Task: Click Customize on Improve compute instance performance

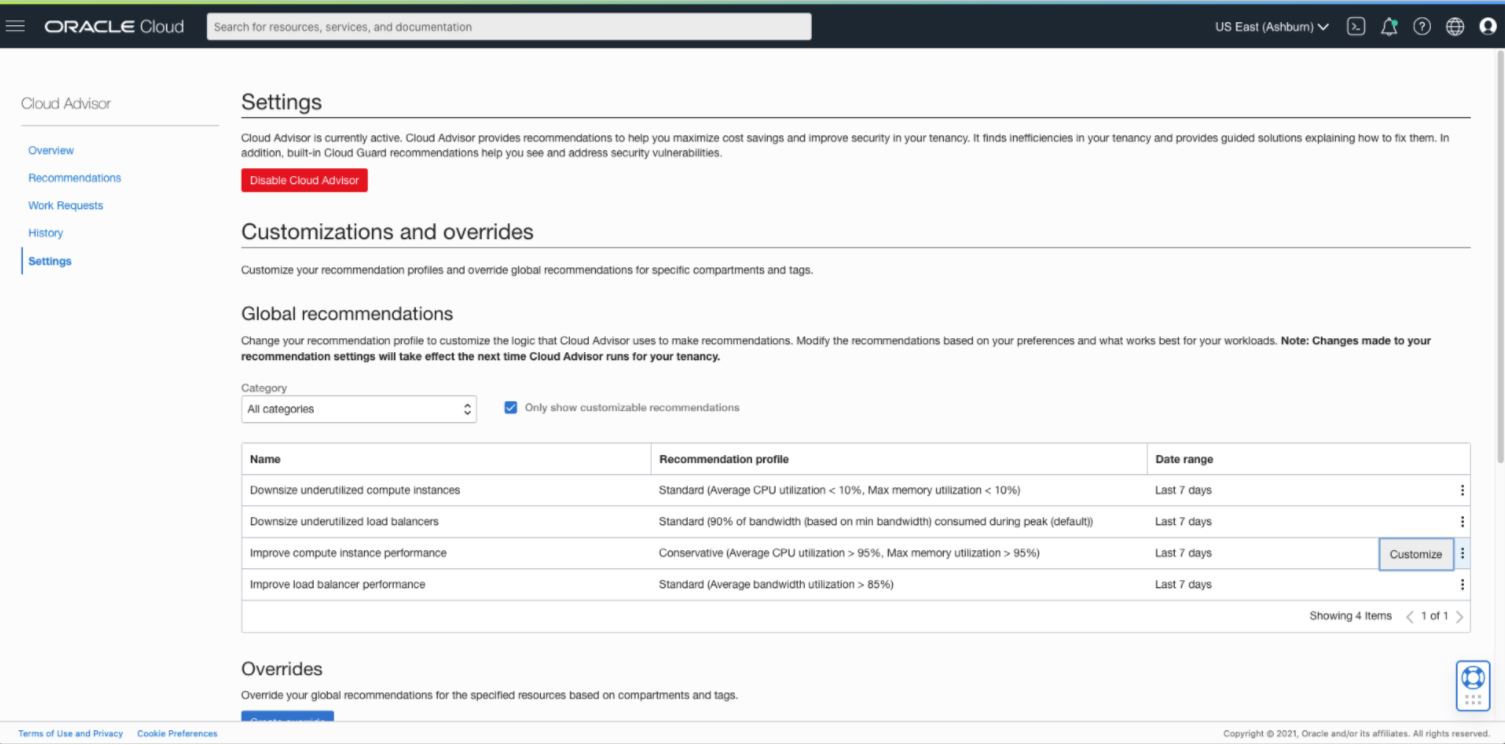Action: [x=1415, y=553]
